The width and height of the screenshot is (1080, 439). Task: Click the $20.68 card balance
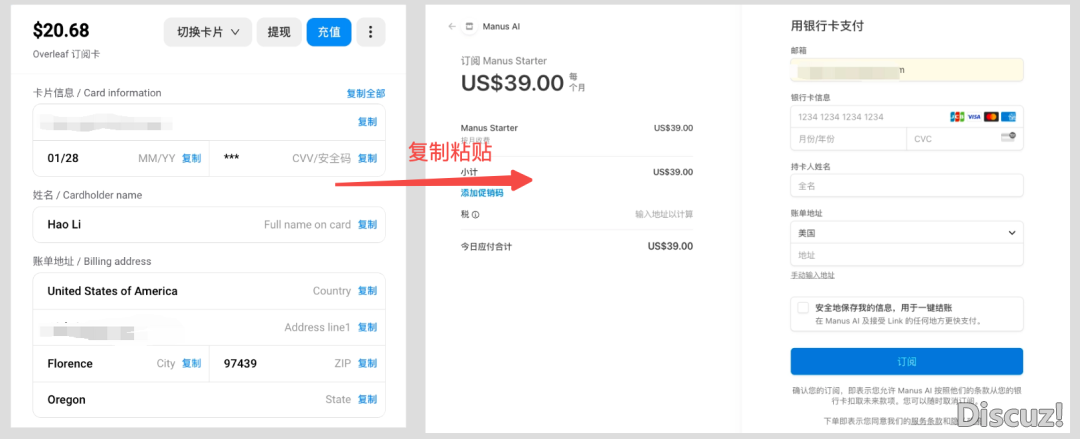[61, 30]
